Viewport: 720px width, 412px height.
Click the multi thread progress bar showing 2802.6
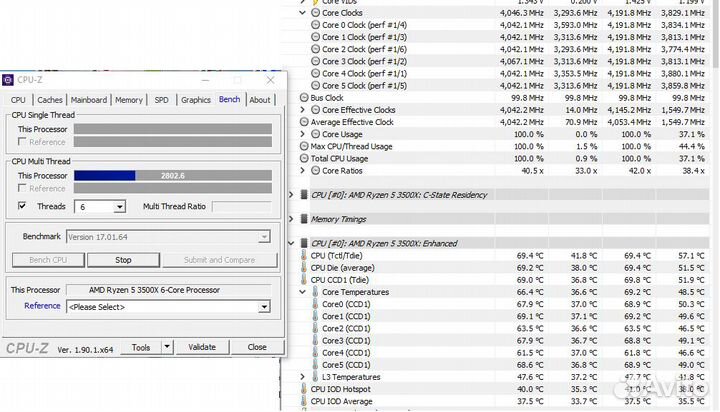173,175
